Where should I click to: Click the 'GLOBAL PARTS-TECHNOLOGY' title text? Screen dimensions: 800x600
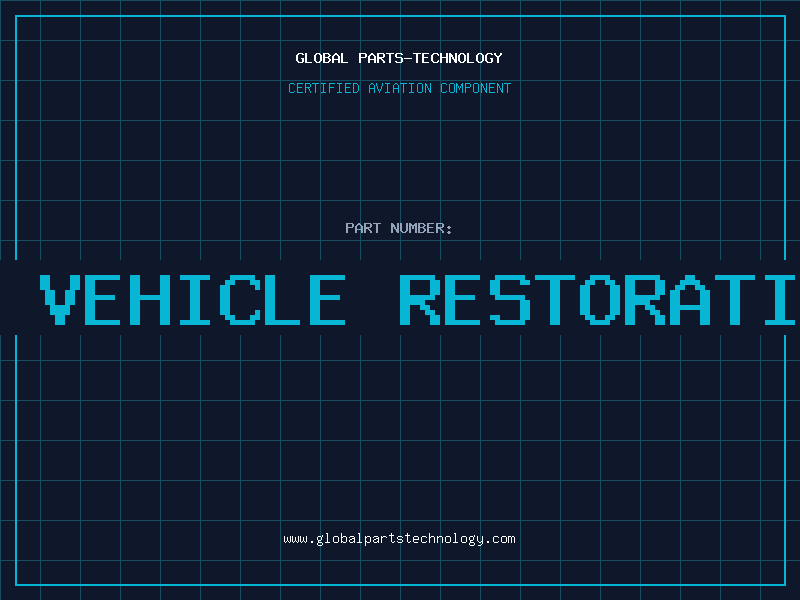[399, 58]
